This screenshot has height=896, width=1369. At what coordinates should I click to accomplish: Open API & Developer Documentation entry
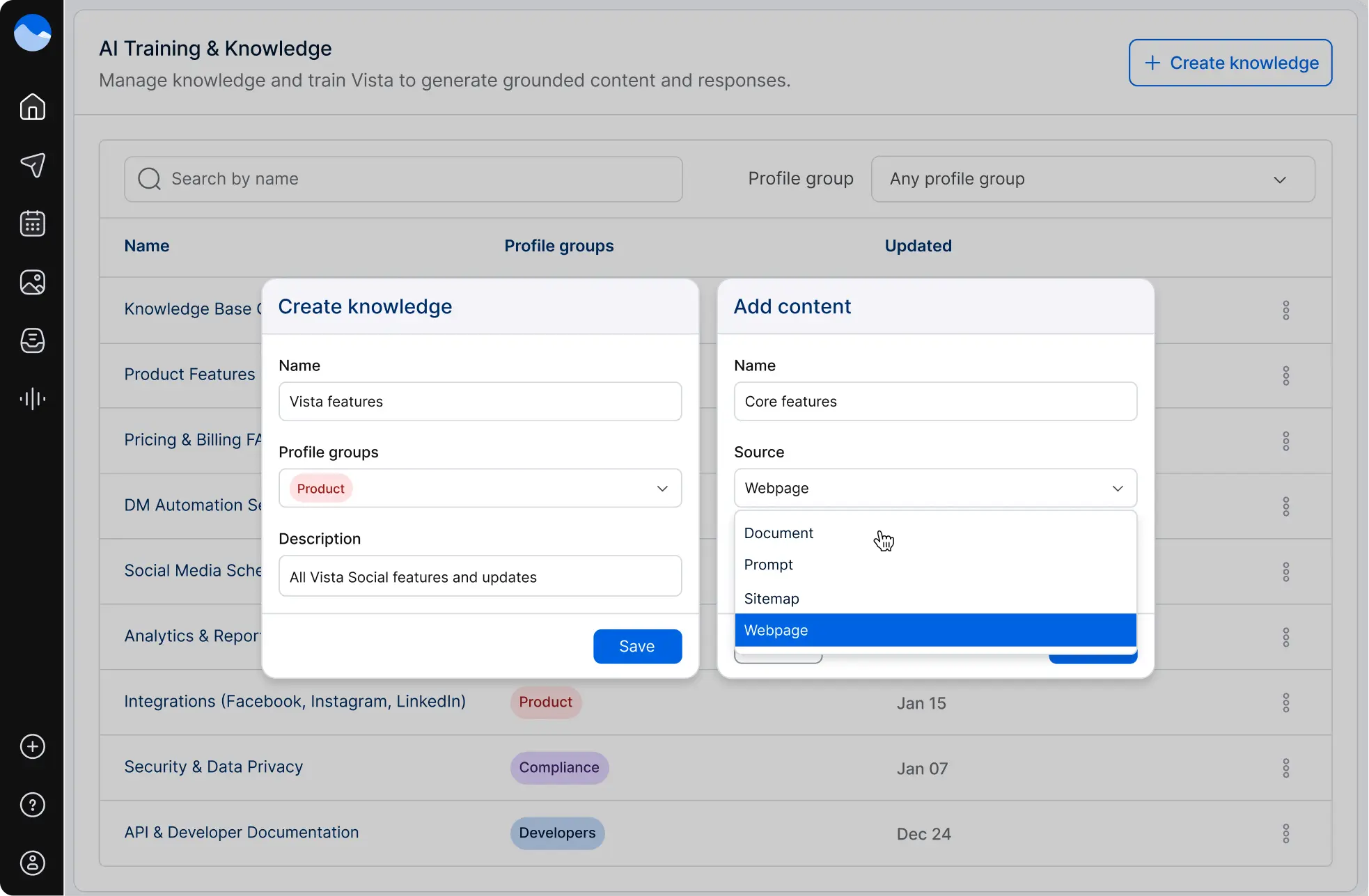(241, 833)
